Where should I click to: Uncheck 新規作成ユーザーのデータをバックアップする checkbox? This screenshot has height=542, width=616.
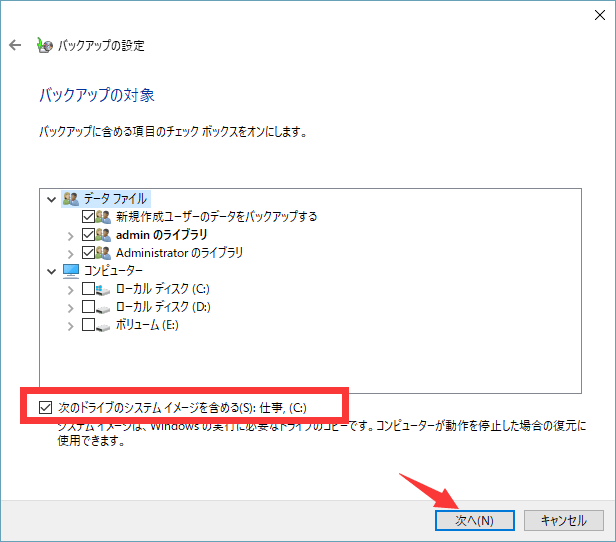87,217
